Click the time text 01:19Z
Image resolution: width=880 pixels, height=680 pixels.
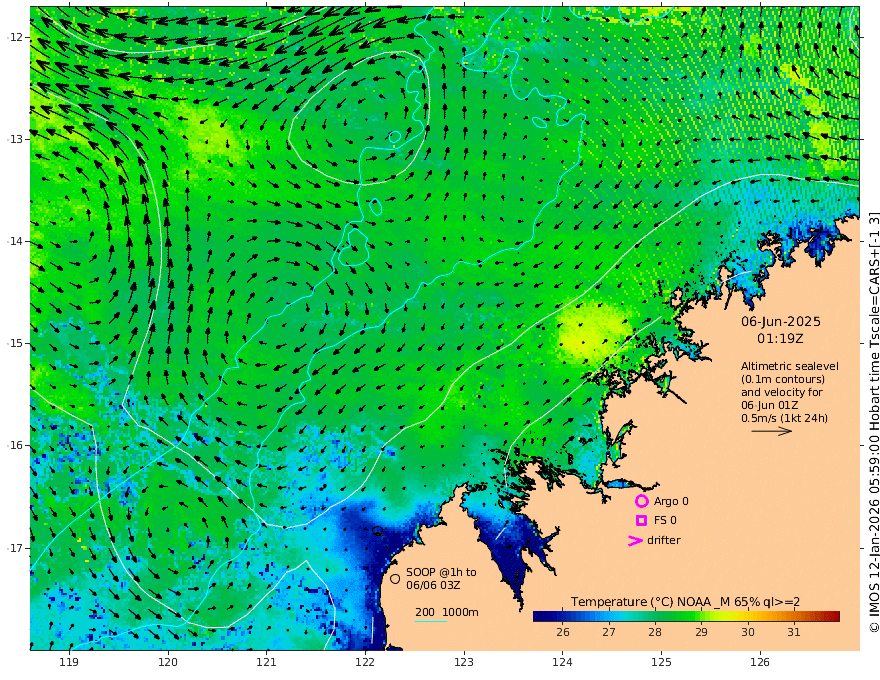pos(780,339)
